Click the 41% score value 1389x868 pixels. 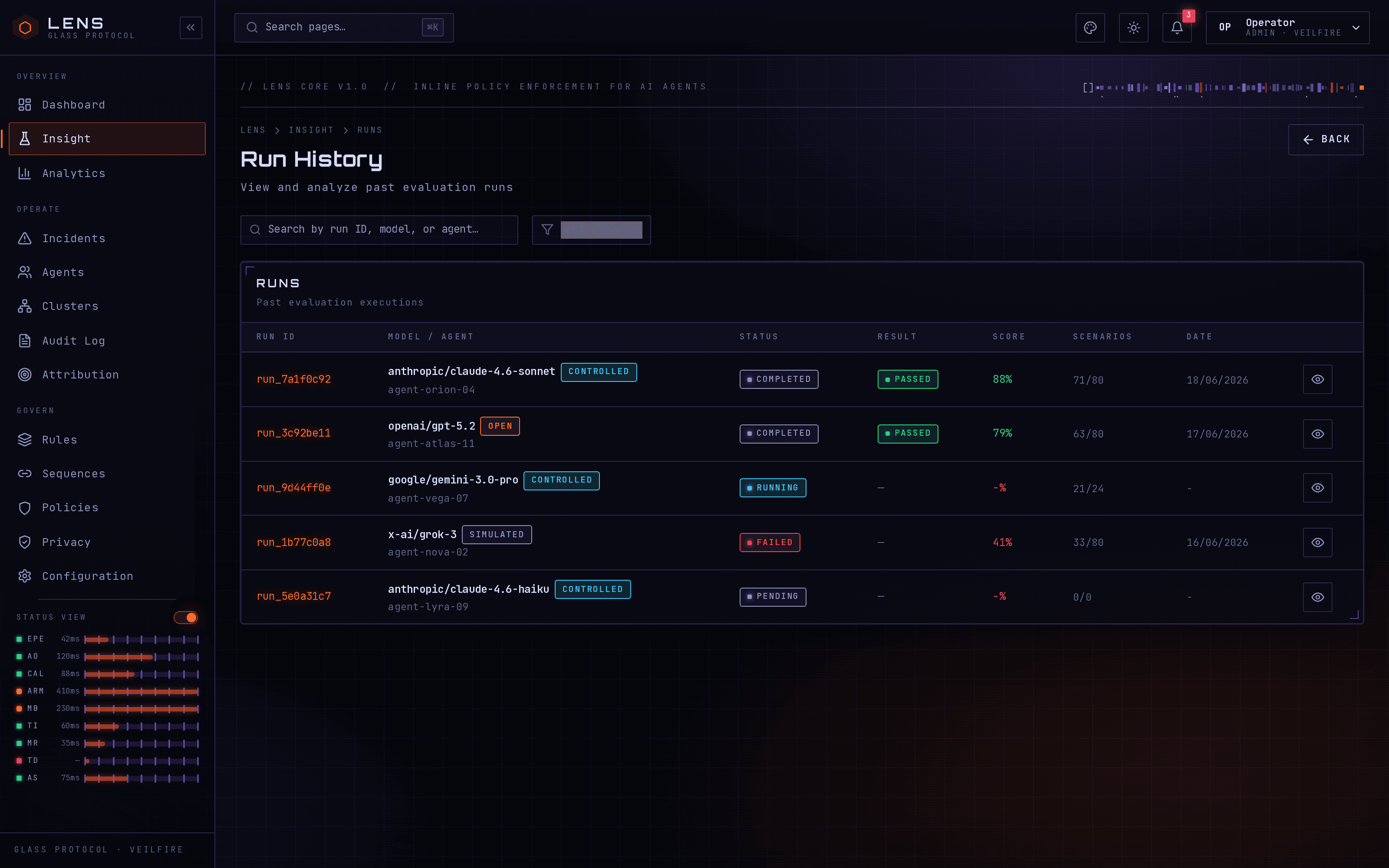click(x=1003, y=542)
